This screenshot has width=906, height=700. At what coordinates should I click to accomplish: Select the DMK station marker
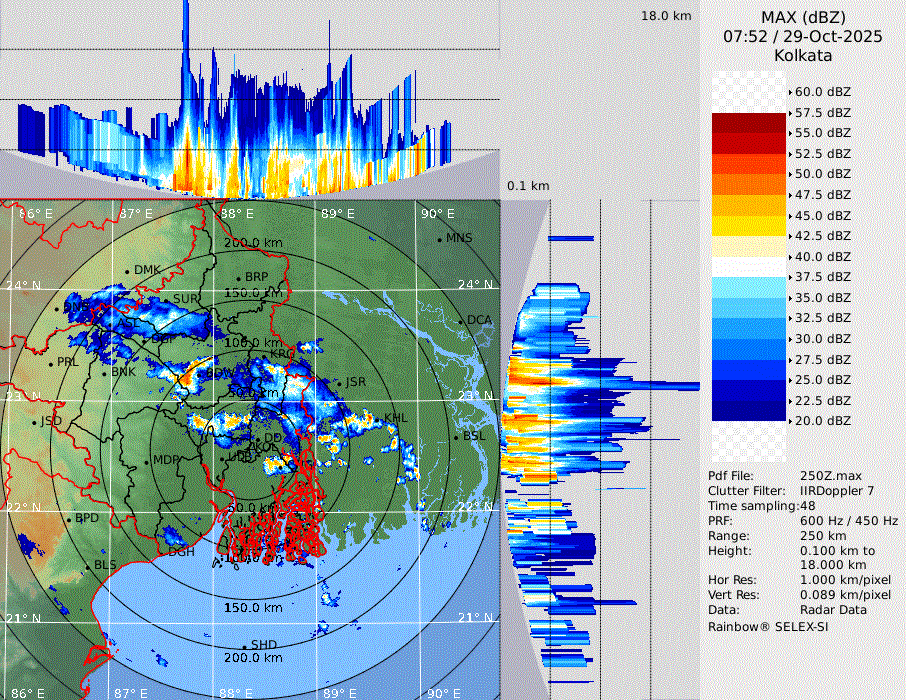tap(128, 271)
